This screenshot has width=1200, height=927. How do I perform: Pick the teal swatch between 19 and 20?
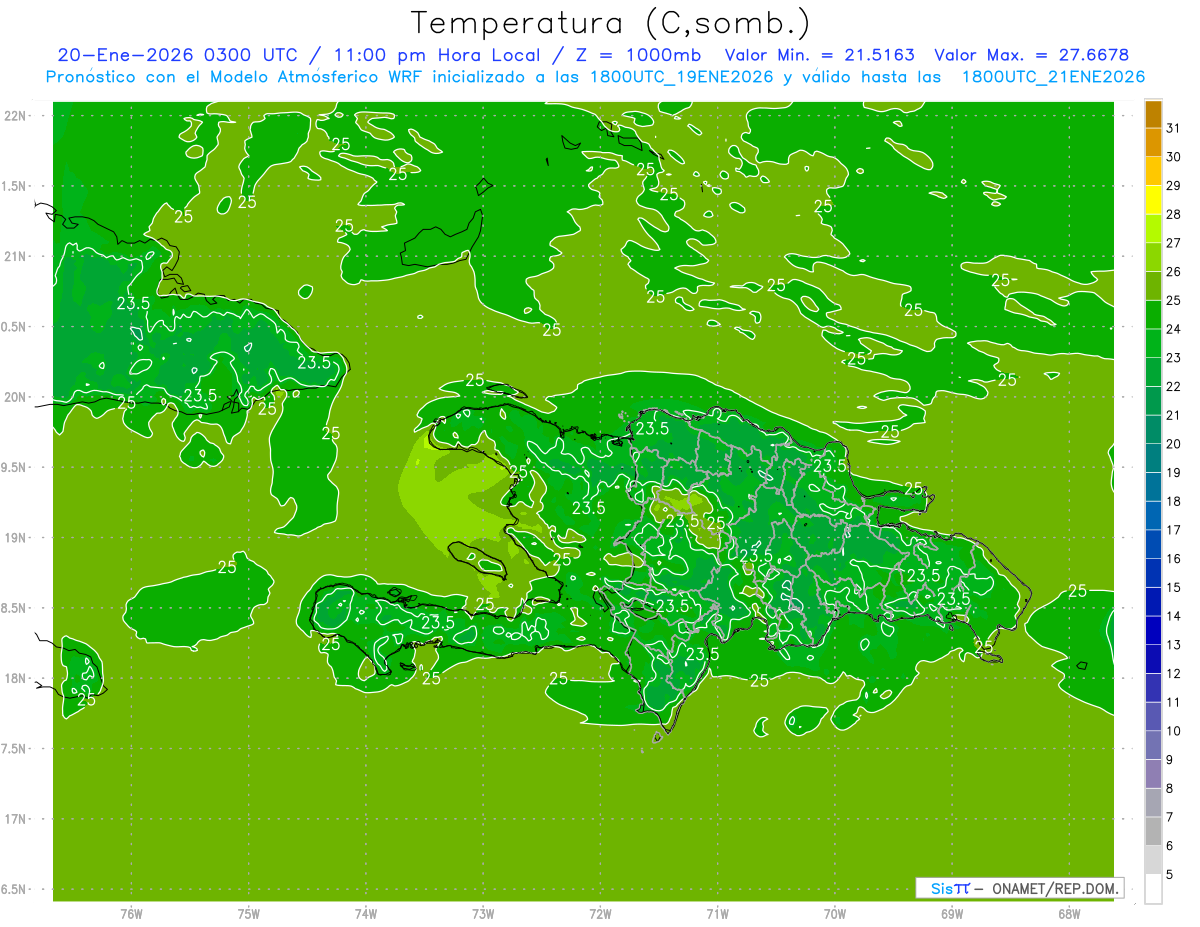point(1153,458)
